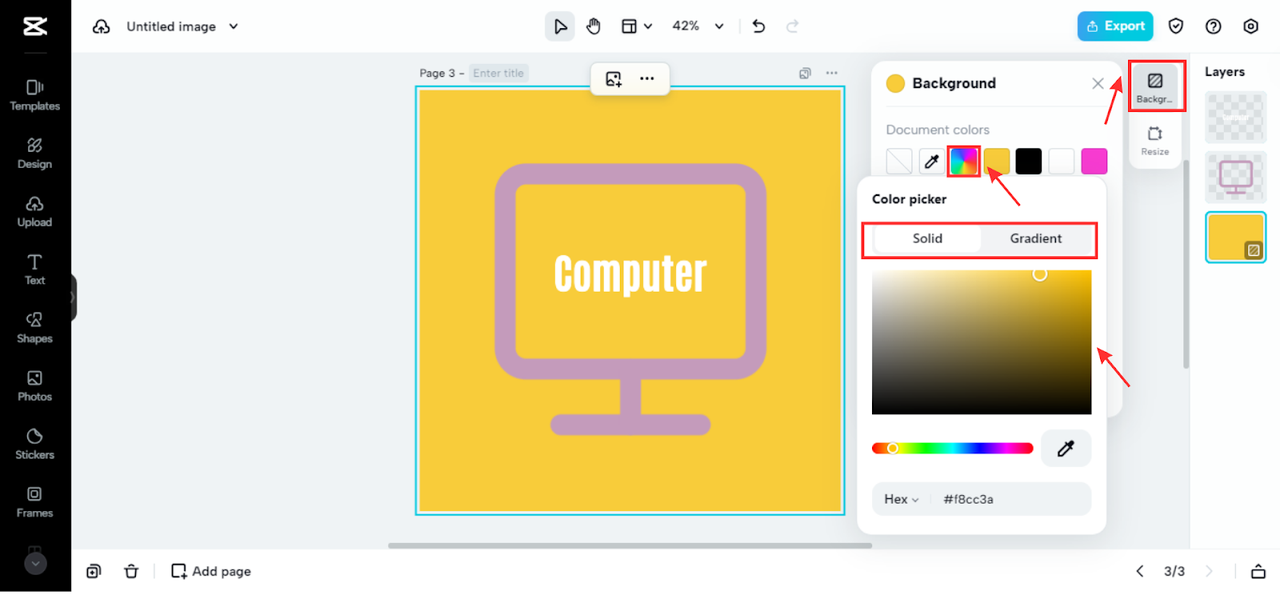Viewport: 1280px width, 595px height.
Task: Choose the magenta document color swatch
Action: pos(1094,161)
